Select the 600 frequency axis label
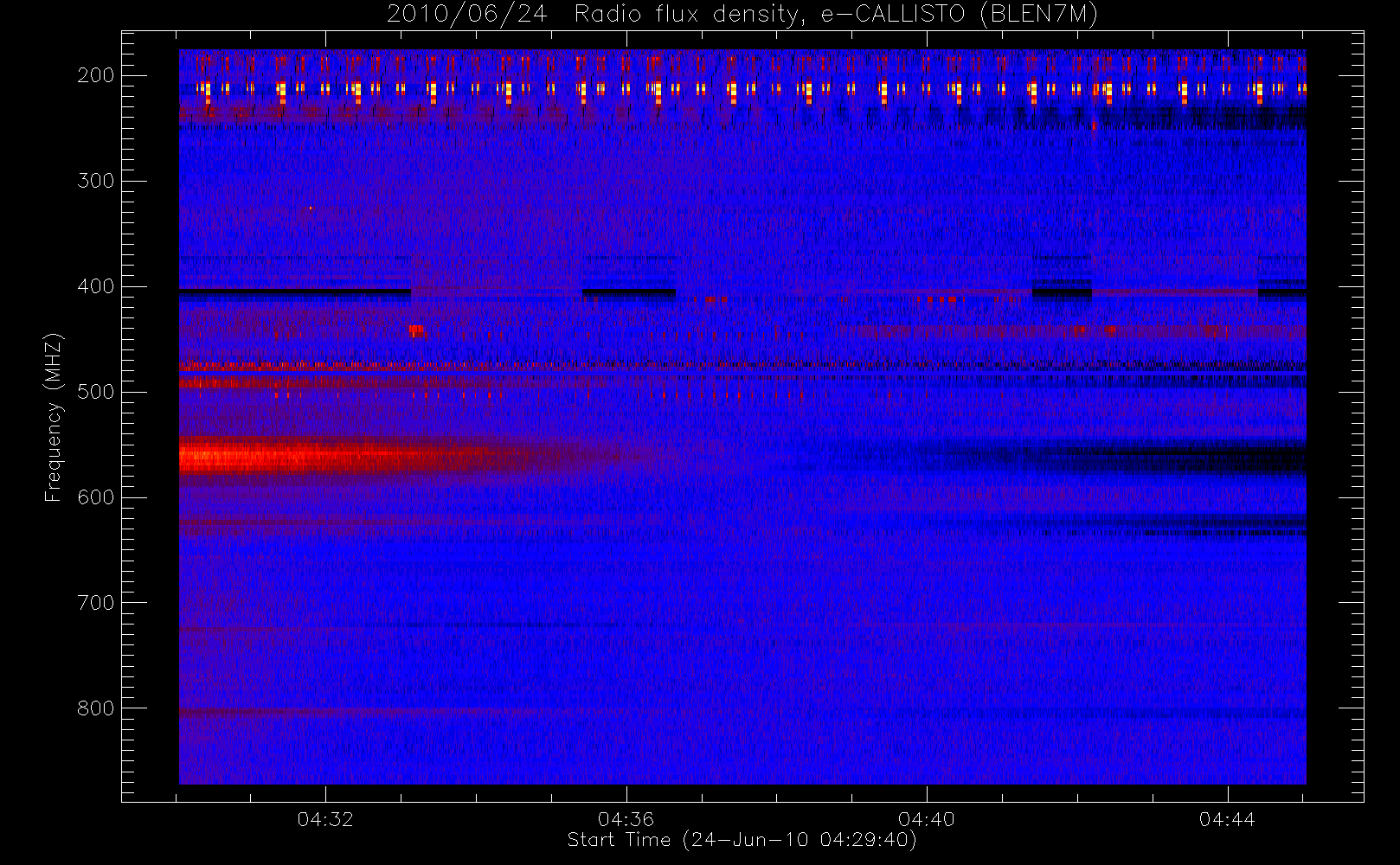Screen dimensions: 1400x865 [96, 497]
